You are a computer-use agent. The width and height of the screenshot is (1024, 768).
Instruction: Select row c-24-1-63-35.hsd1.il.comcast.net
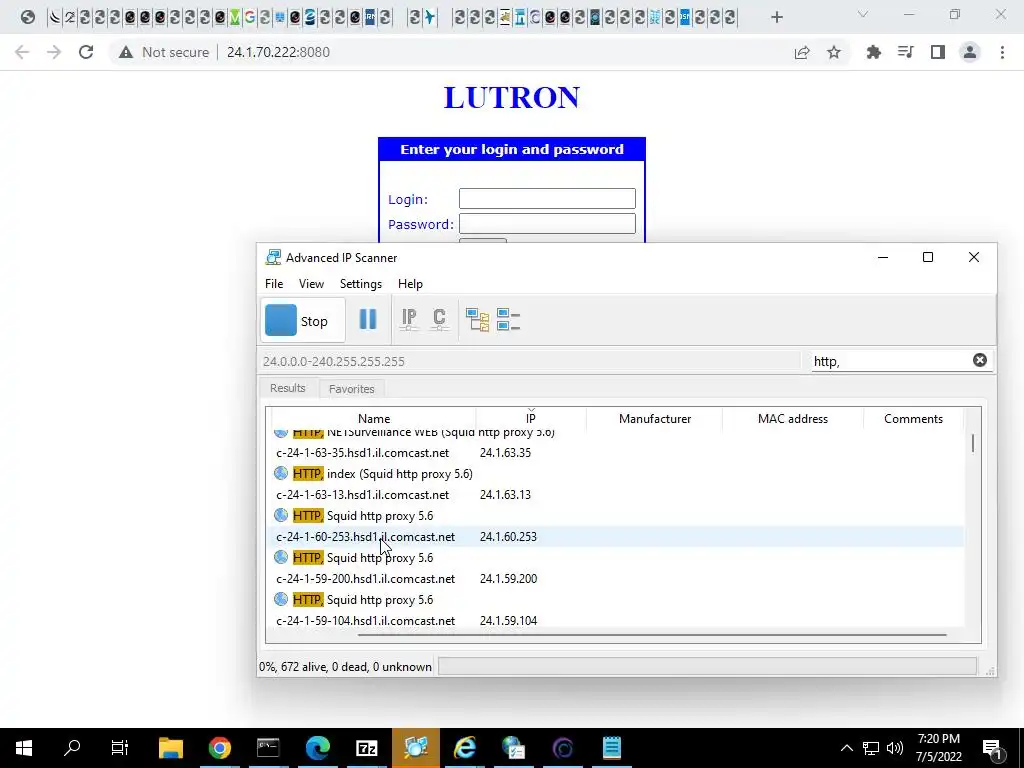(617, 453)
